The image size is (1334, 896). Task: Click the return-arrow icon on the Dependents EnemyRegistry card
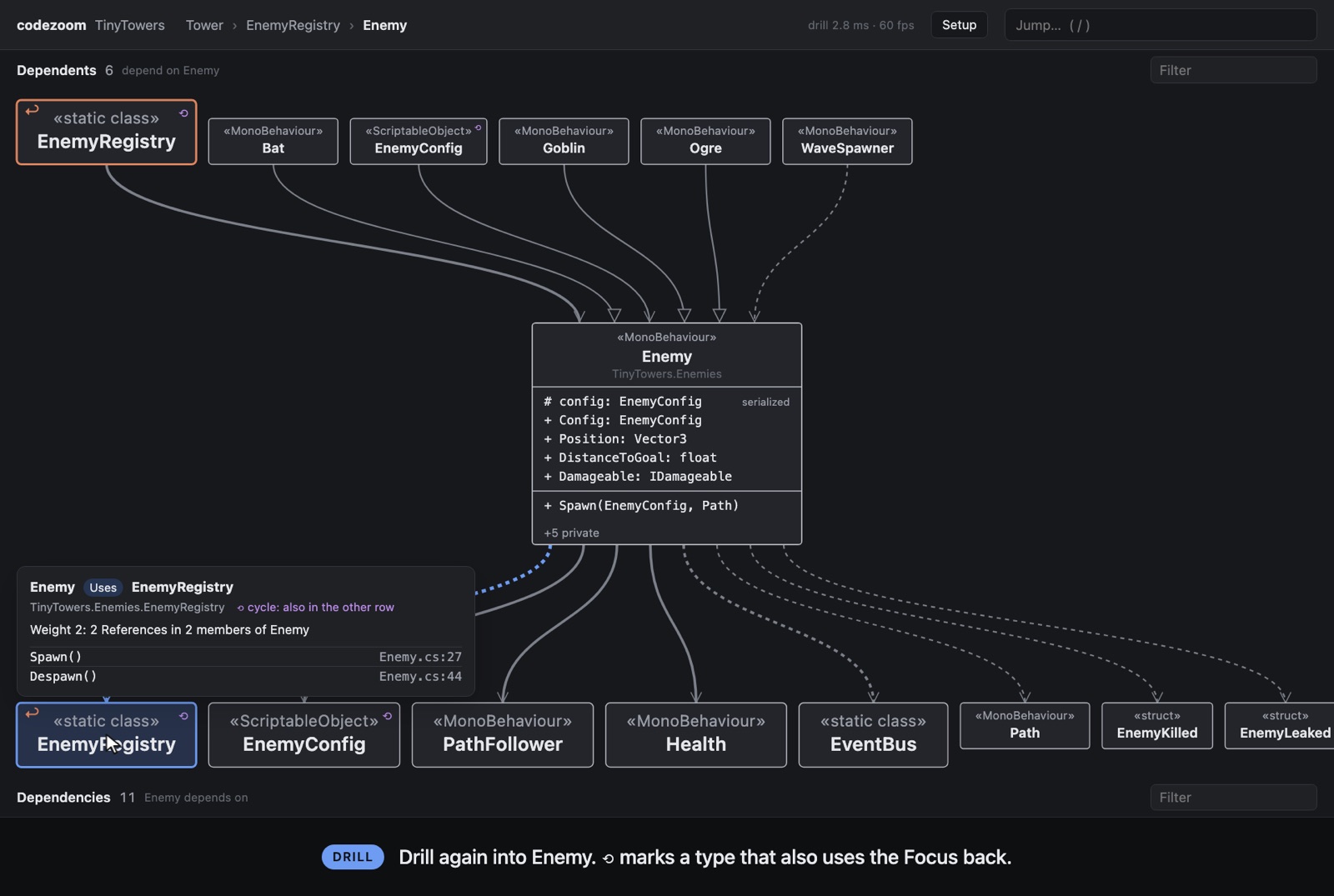click(x=32, y=110)
